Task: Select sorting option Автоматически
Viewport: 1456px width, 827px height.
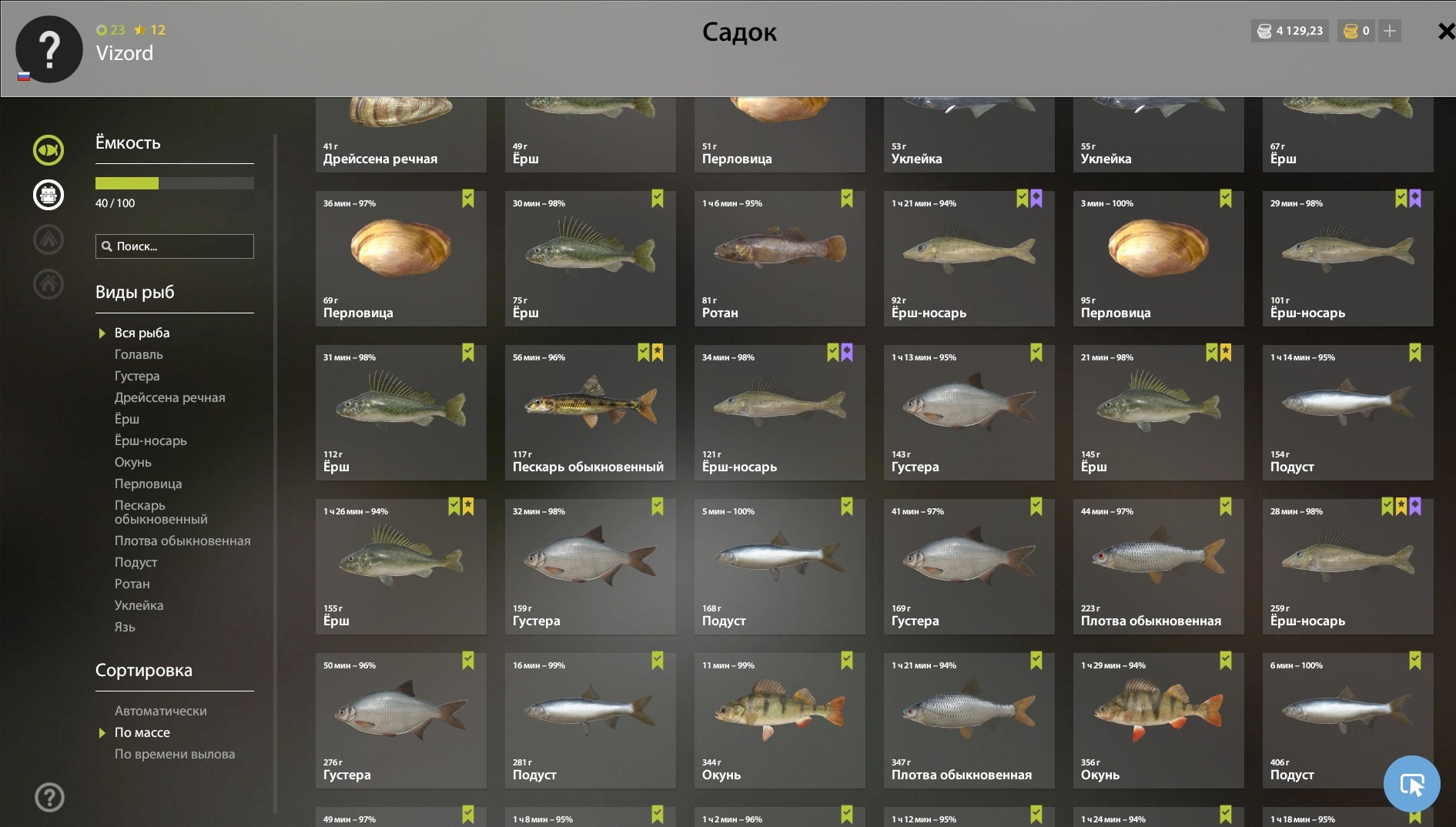Action: coord(160,711)
